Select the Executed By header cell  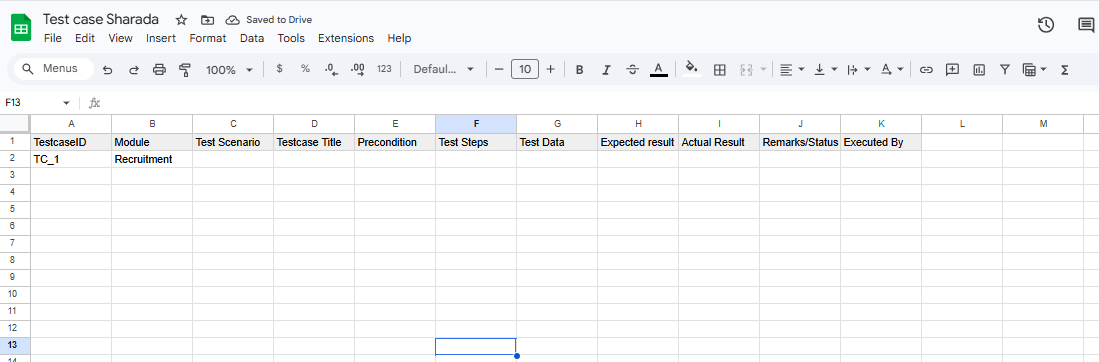881,142
